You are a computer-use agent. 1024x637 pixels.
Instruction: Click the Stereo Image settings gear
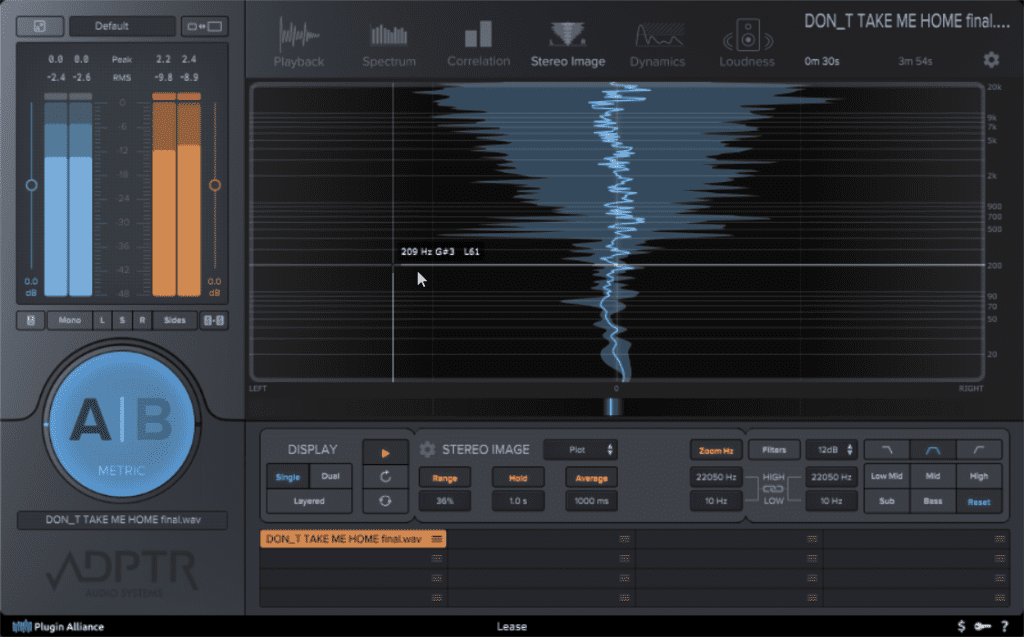(x=427, y=449)
